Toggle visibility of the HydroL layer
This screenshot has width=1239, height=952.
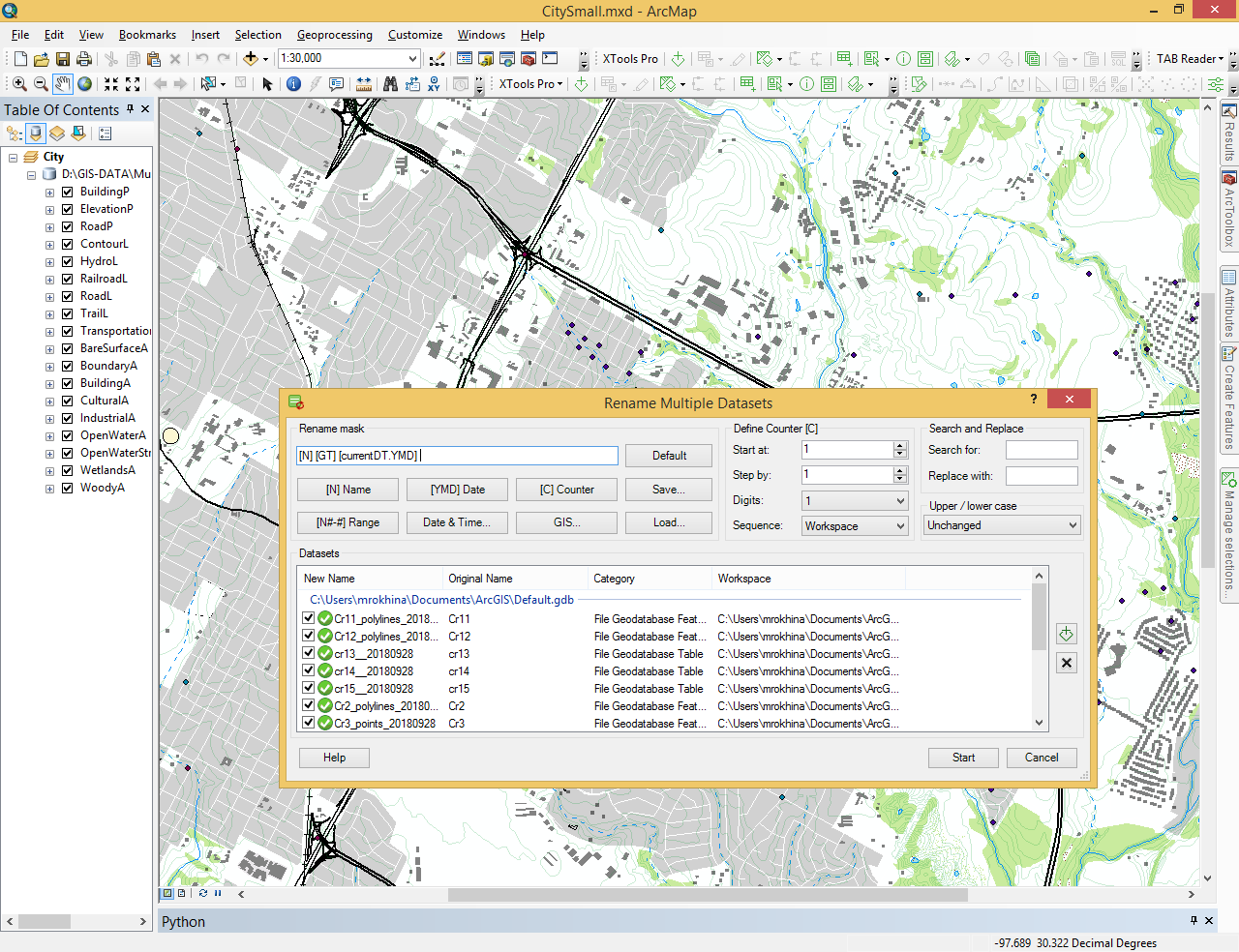pyautogui.click(x=68, y=261)
